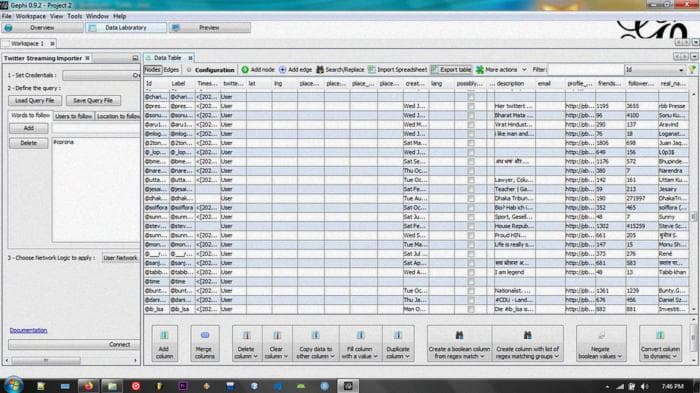The image size is (700, 393).
Task: Click the Firefox taskbar icon
Action: coord(88,386)
